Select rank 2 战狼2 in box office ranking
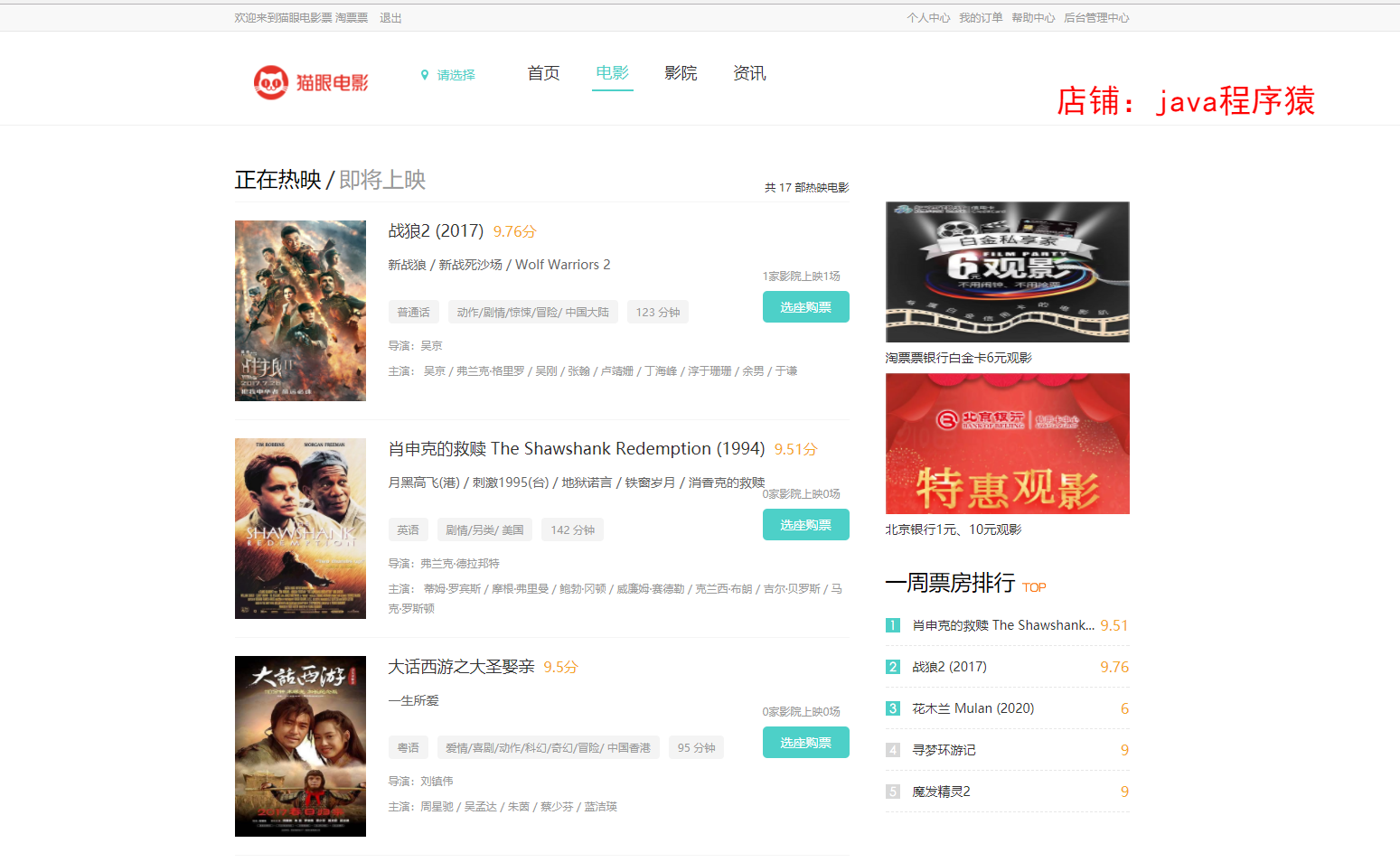 pyautogui.click(x=949, y=667)
